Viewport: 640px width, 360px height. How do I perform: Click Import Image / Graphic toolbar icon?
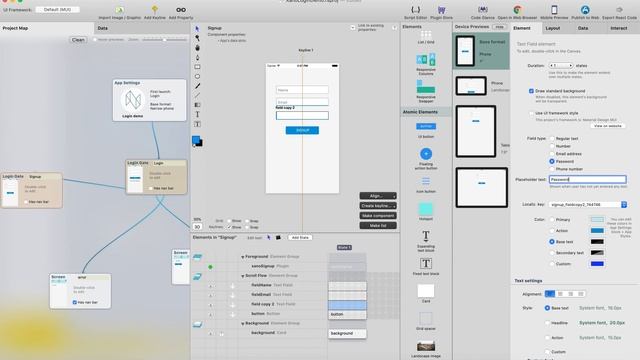[120, 10]
